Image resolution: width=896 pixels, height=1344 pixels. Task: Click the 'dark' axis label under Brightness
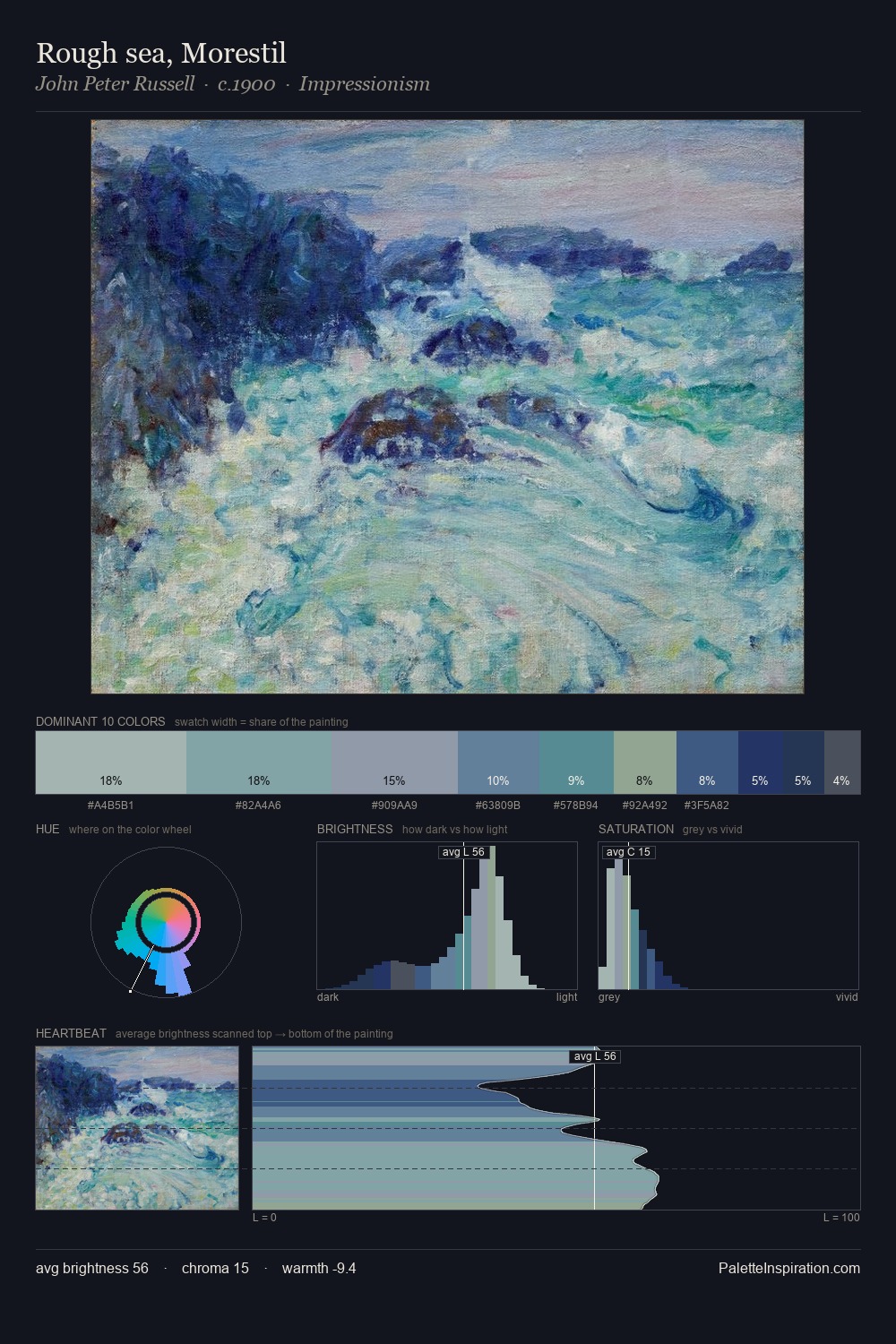point(328,997)
